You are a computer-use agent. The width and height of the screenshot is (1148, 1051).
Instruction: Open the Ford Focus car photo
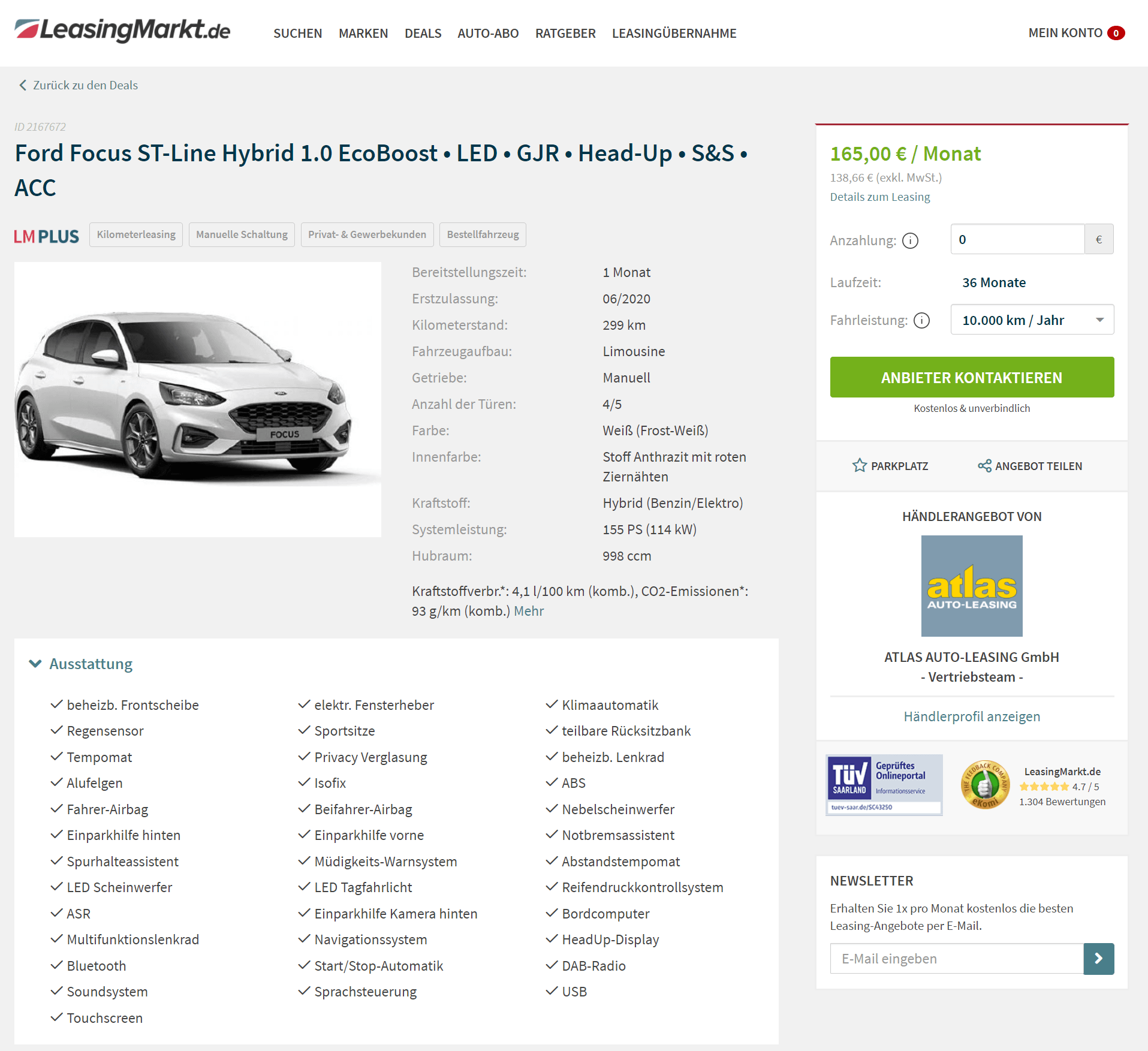(198, 399)
